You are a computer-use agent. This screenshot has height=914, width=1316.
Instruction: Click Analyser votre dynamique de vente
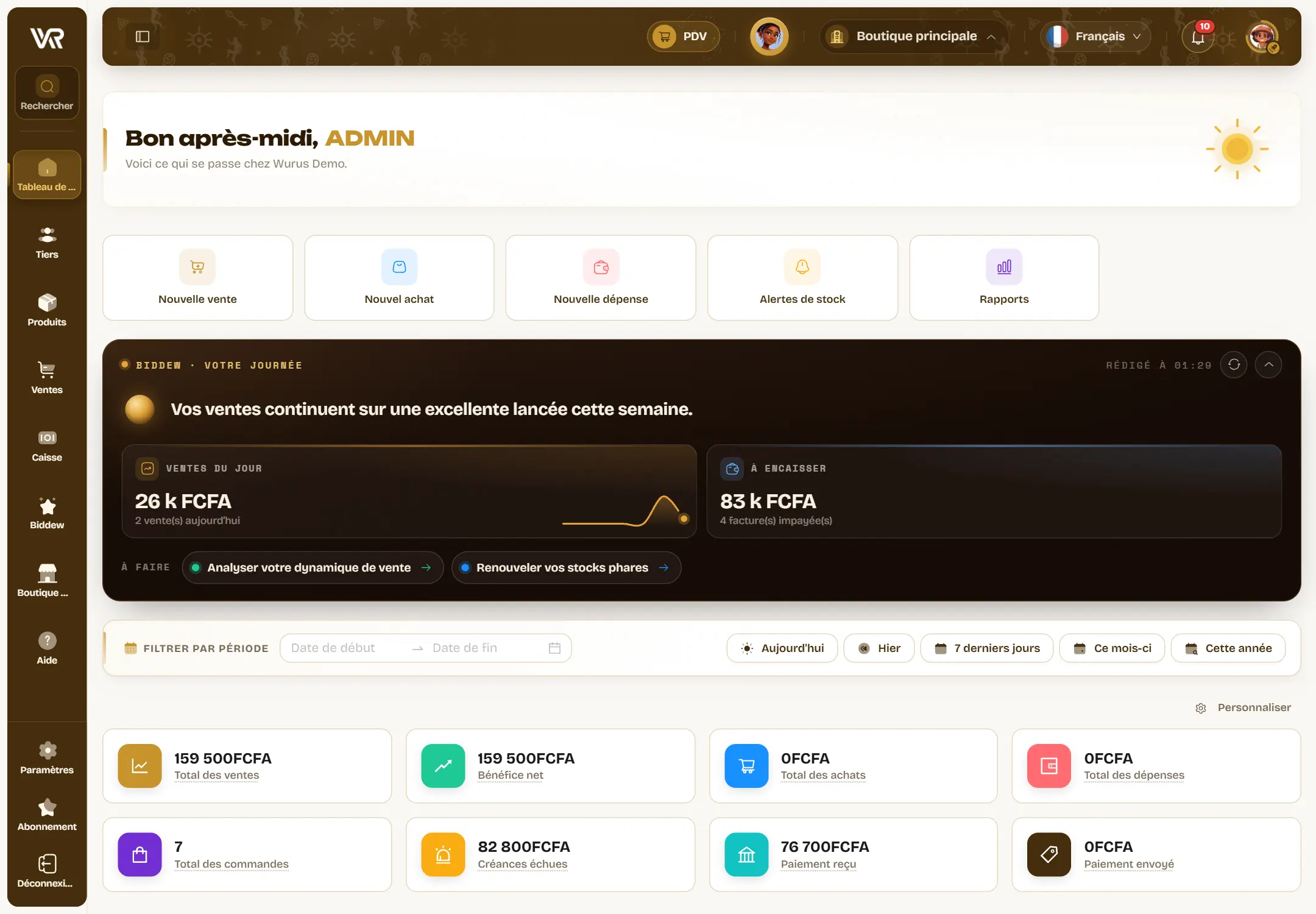coord(313,567)
